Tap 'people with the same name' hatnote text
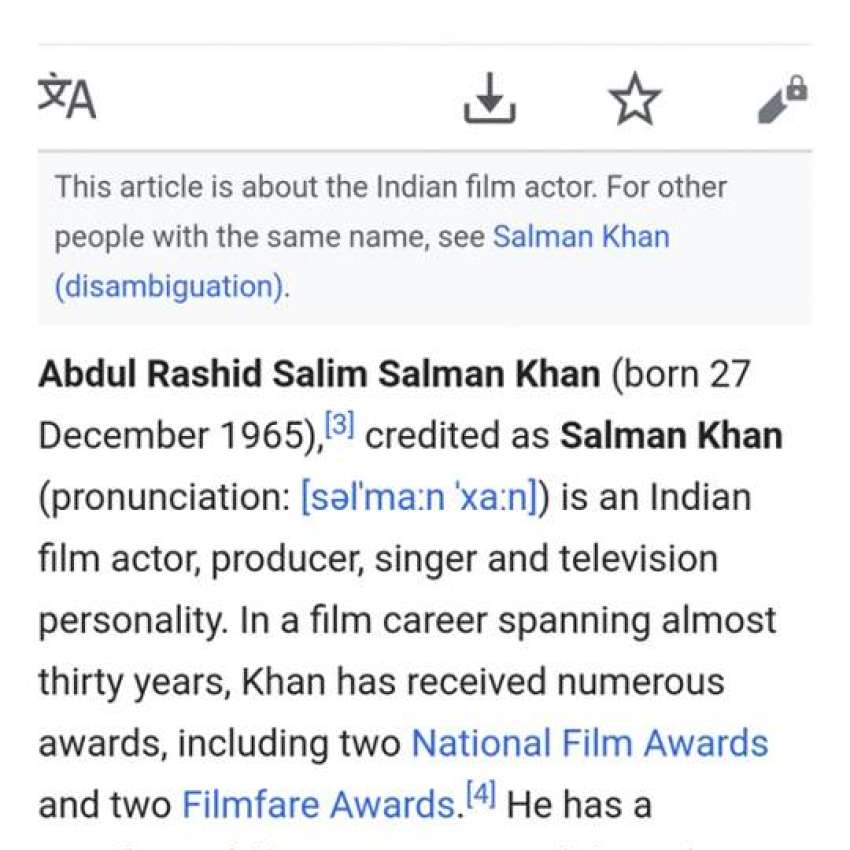 242,237
